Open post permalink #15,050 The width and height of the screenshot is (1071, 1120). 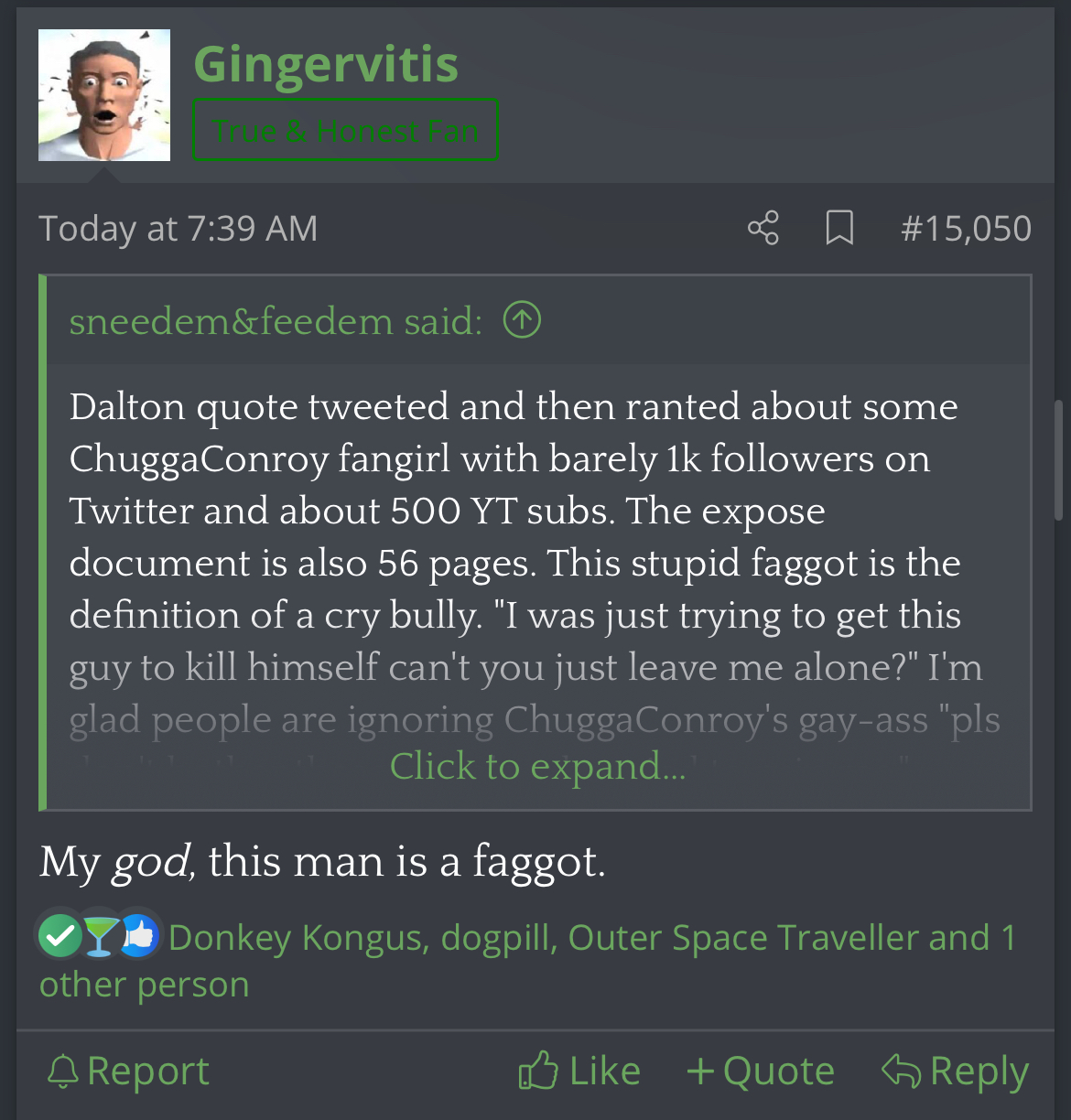966,228
